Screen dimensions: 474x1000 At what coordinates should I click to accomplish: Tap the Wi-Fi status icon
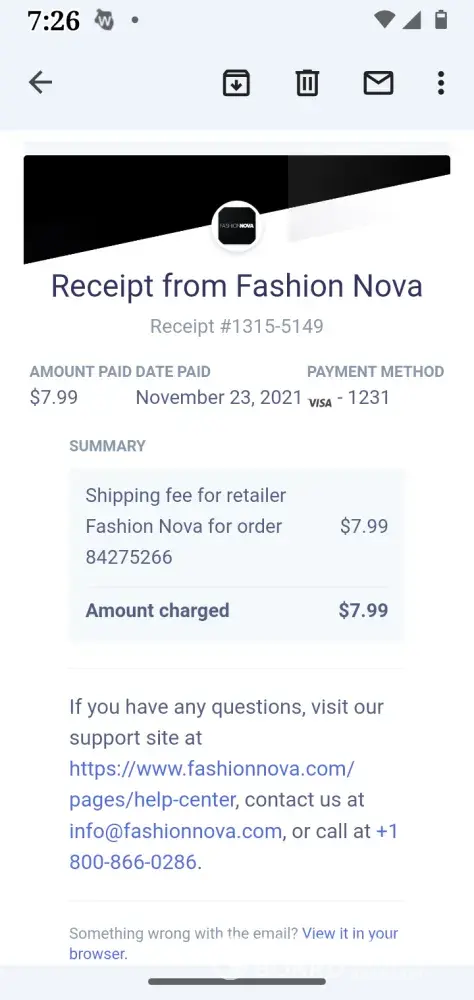pyautogui.click(x=384, y=20)
